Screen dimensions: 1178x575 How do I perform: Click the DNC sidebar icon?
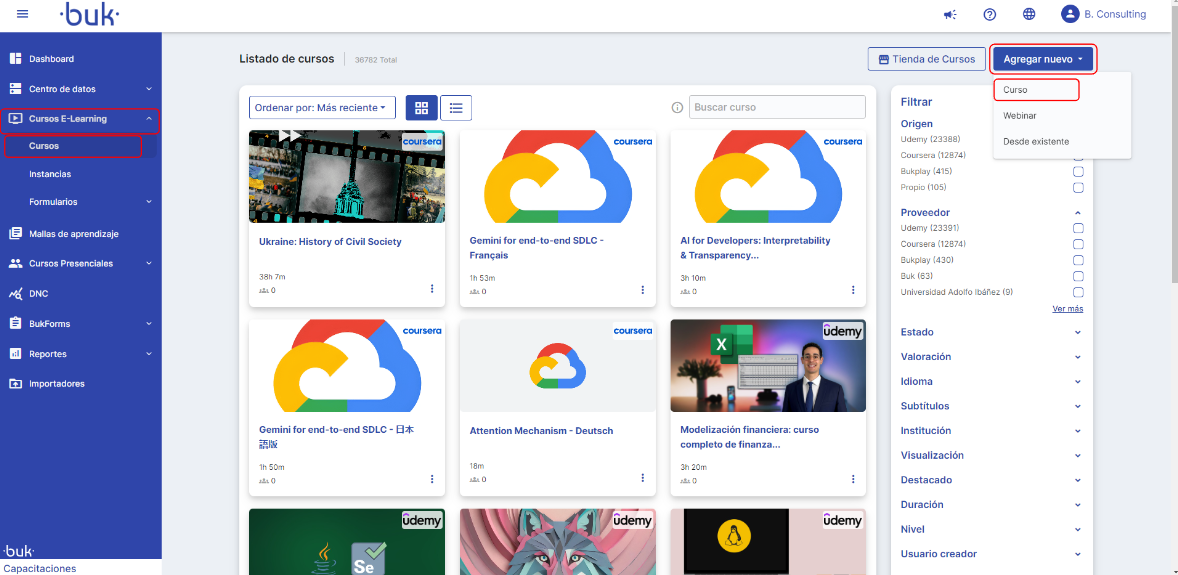click(x=15, y=293)
